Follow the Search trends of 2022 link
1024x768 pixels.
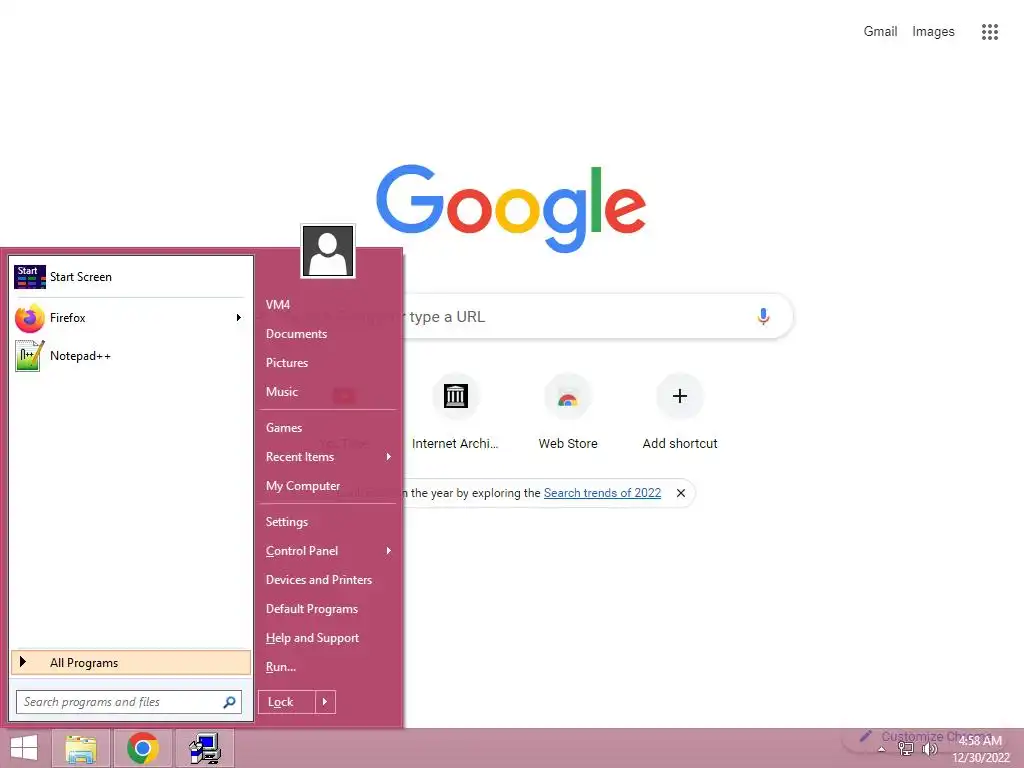pyautogui.click(x=602, y=493)
